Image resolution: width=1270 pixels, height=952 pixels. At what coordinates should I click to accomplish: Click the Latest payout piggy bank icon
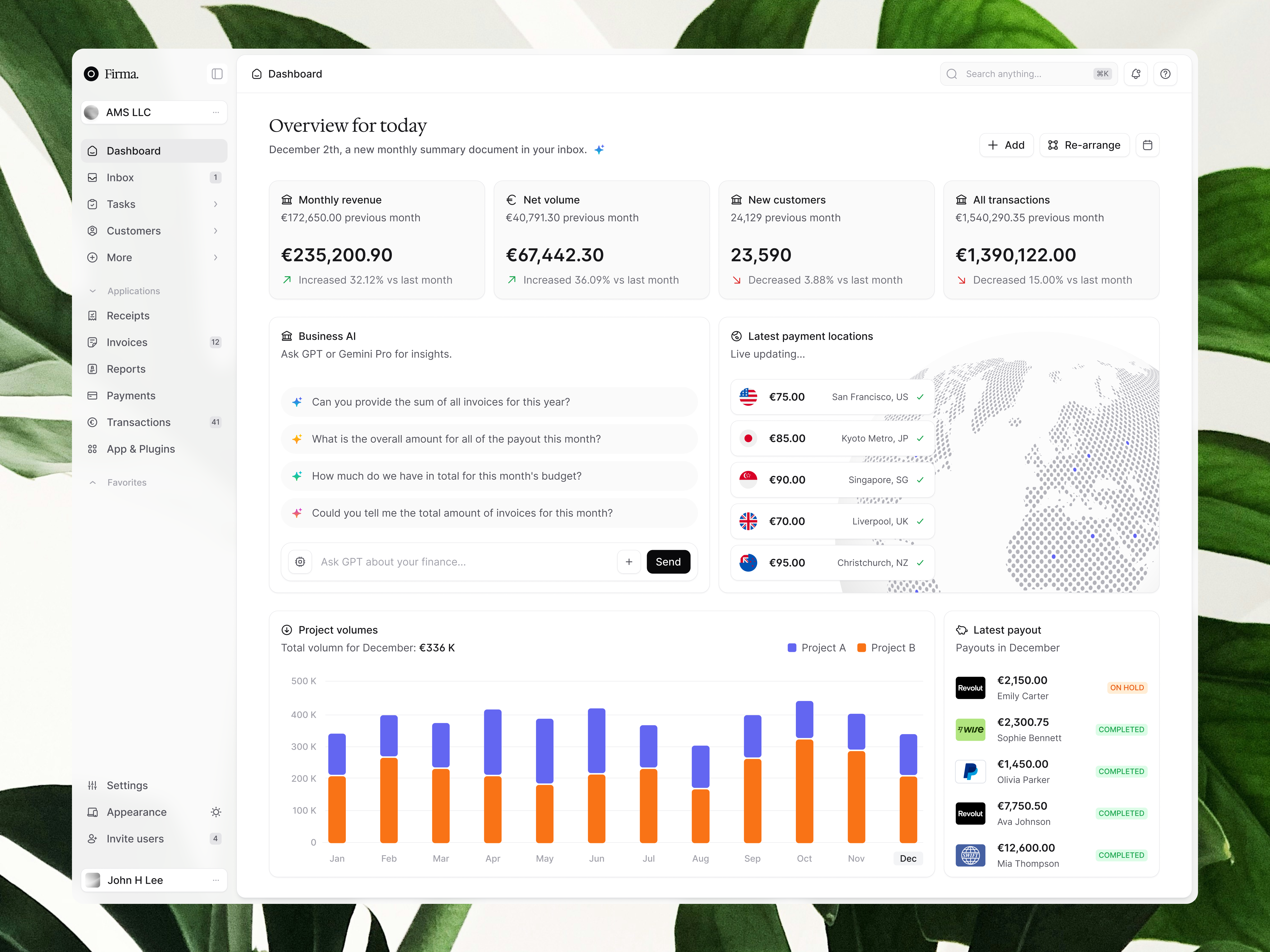962,630
